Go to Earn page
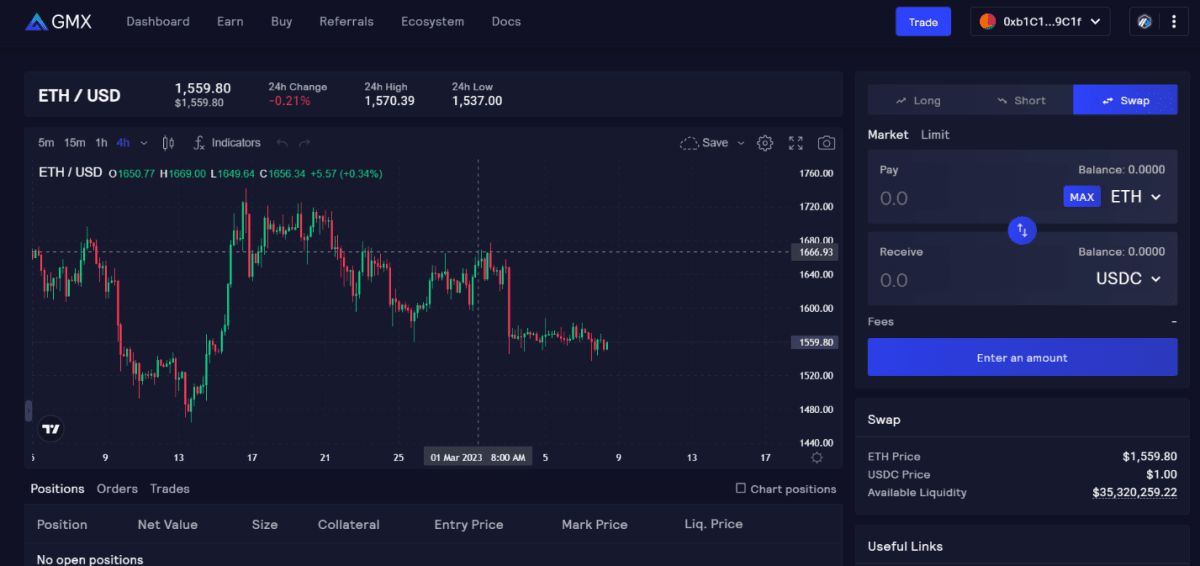1200x566 pixels. 230,21
